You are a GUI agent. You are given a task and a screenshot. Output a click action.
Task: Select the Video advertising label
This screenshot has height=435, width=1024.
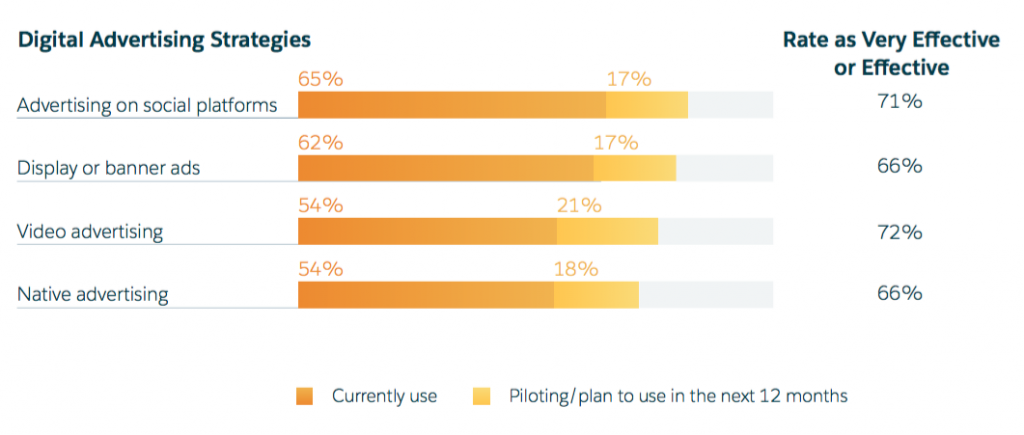[x=90, y=232]
